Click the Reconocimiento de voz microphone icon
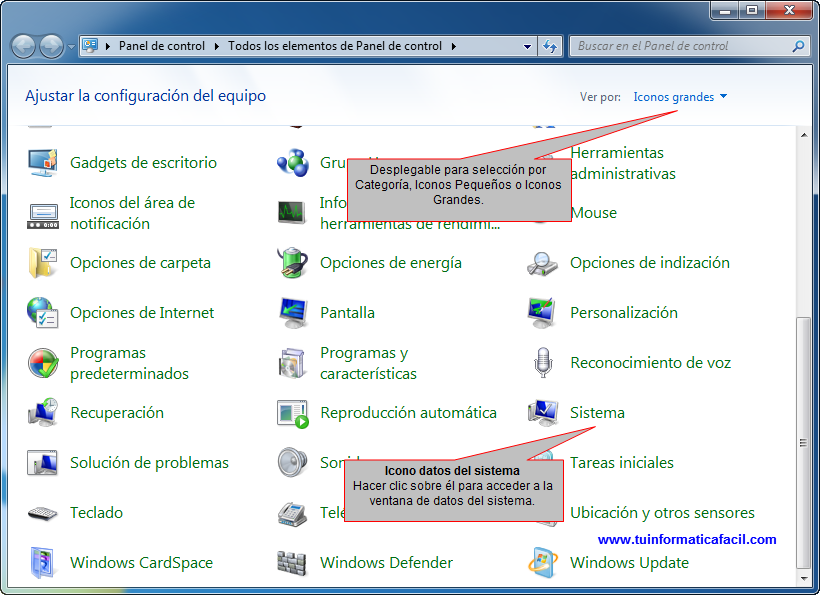 [543, 363]
